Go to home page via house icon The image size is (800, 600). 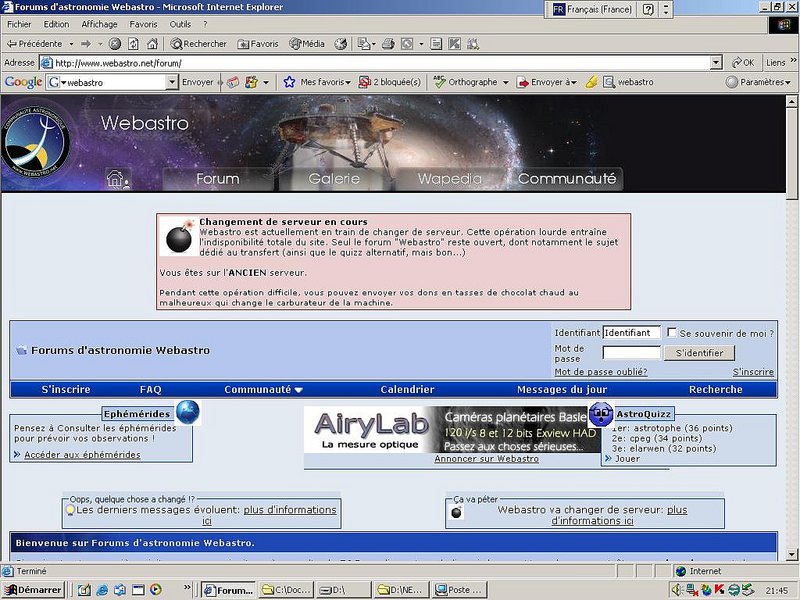152,44
